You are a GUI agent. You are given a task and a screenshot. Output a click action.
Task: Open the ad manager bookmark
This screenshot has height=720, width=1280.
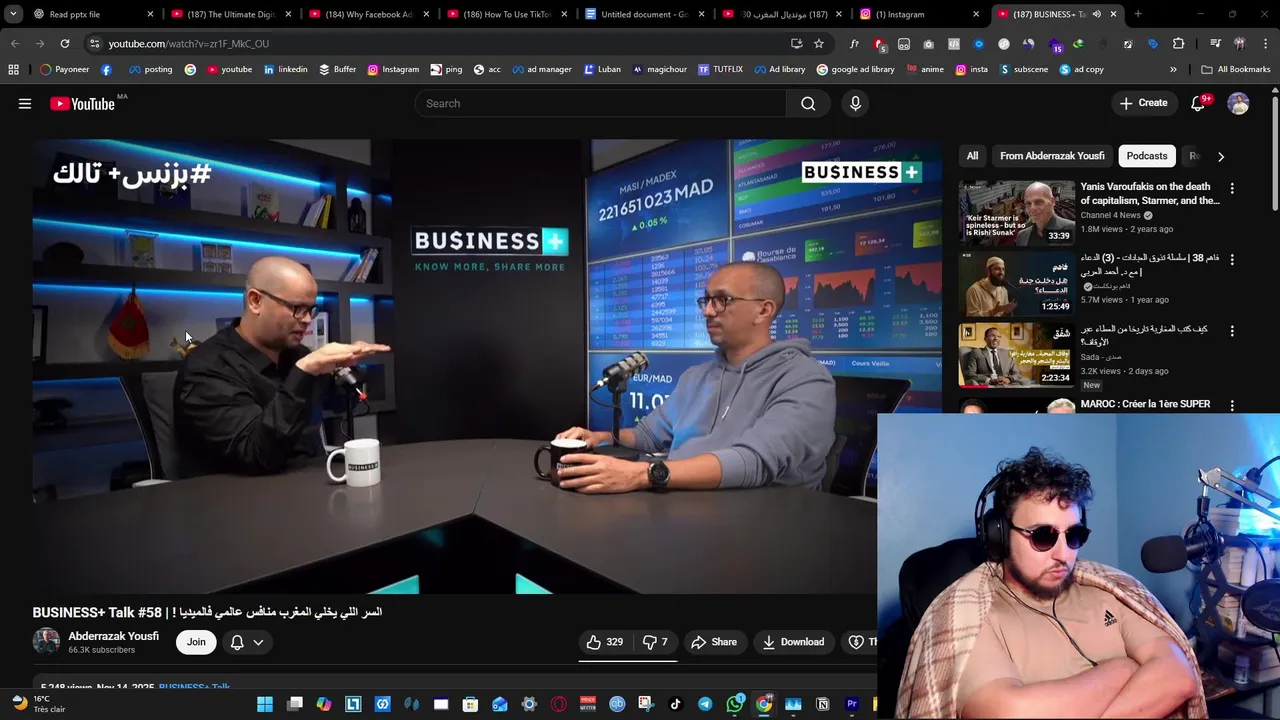pos(541,69)
